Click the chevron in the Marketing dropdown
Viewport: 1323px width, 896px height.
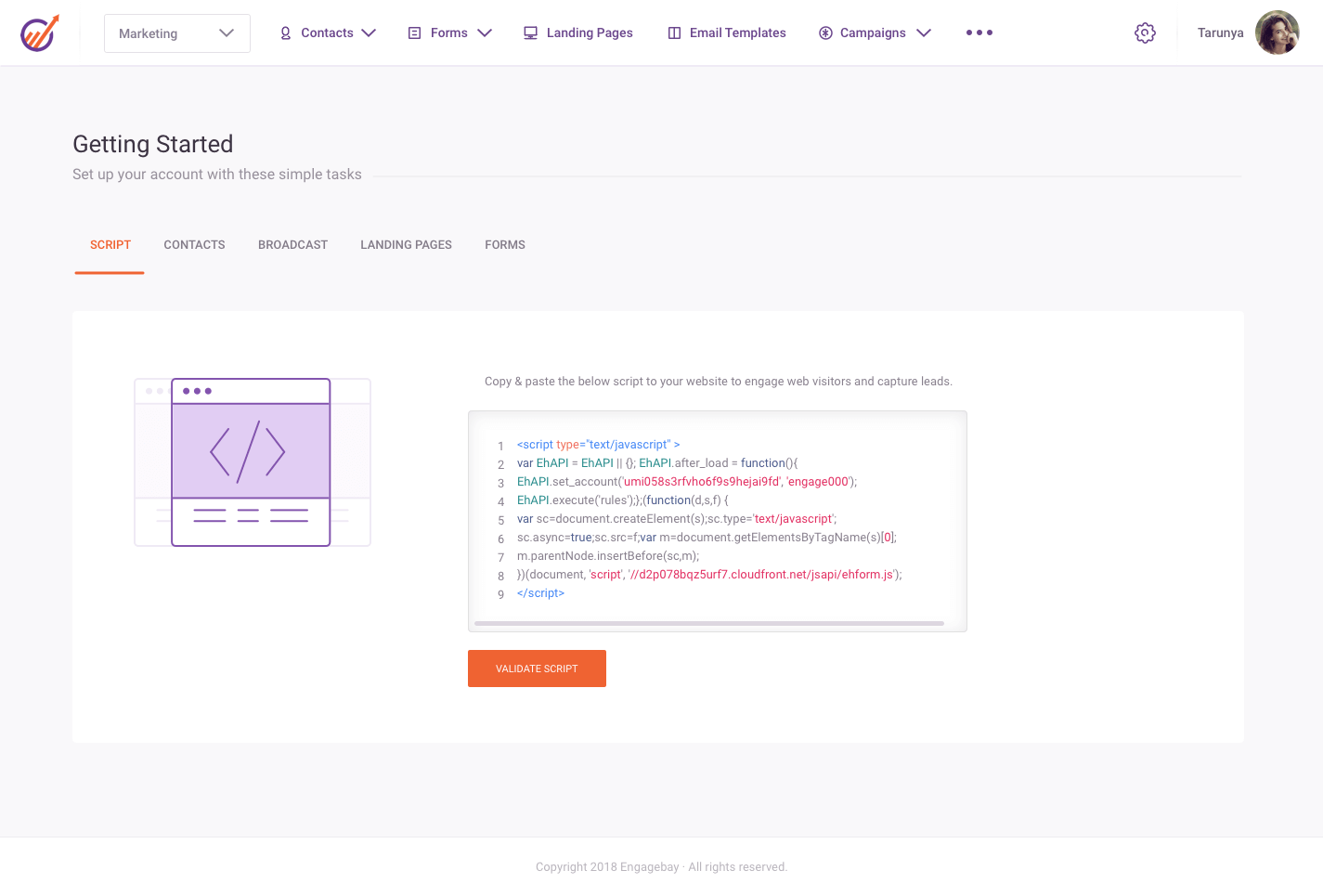tap(227, 33)
